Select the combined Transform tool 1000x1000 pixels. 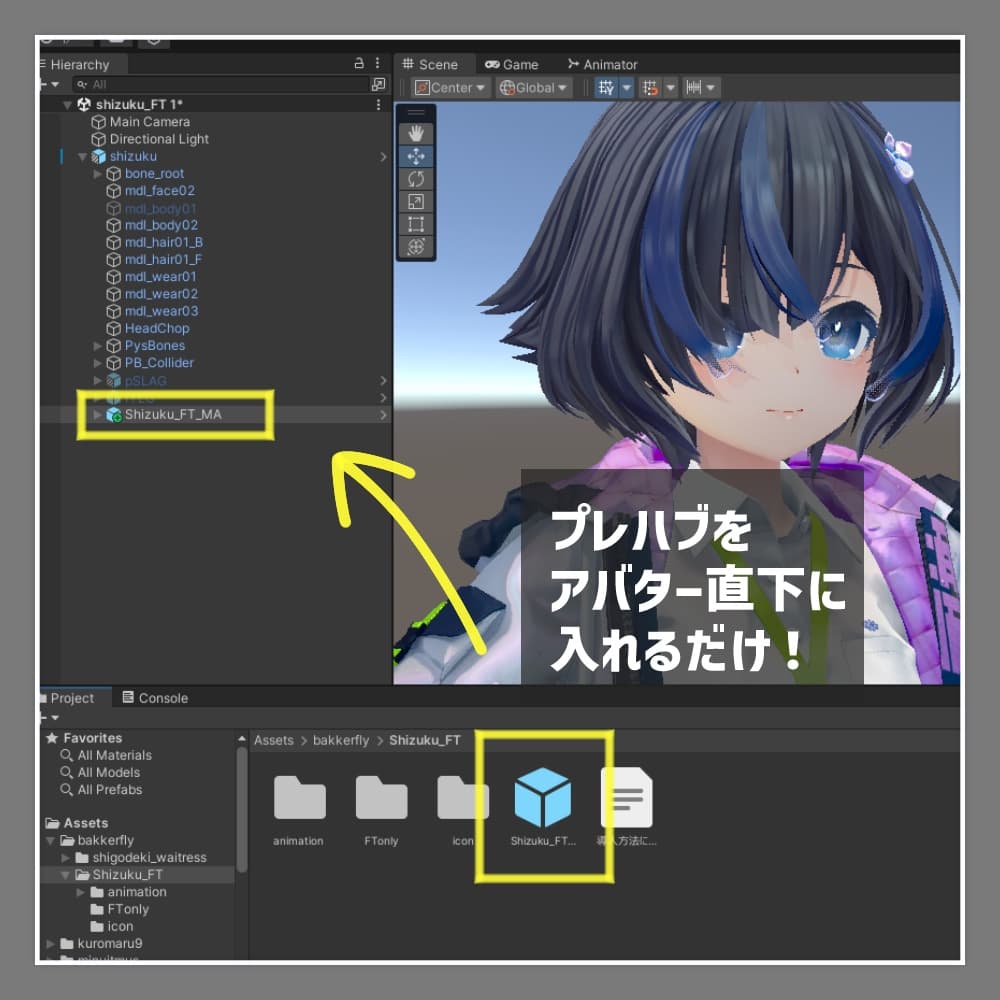click(417, 246)
